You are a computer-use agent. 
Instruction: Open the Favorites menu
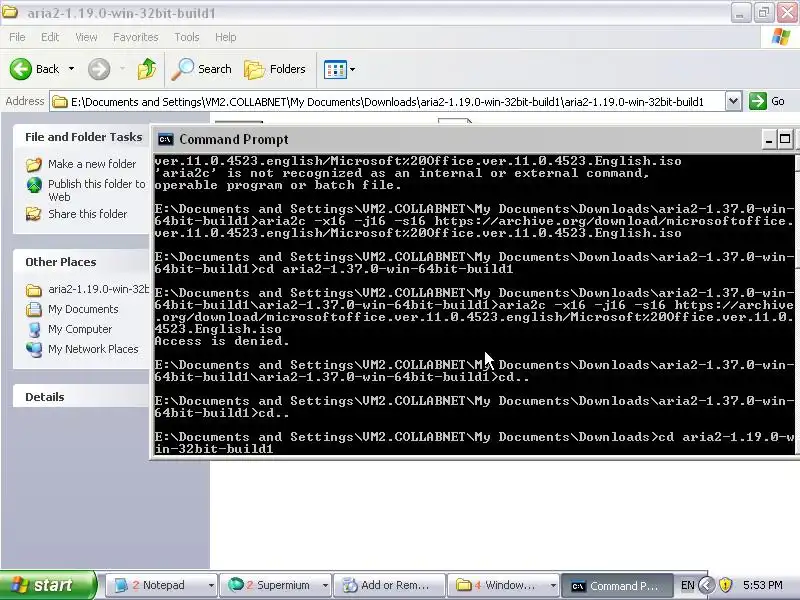[136, 37]
